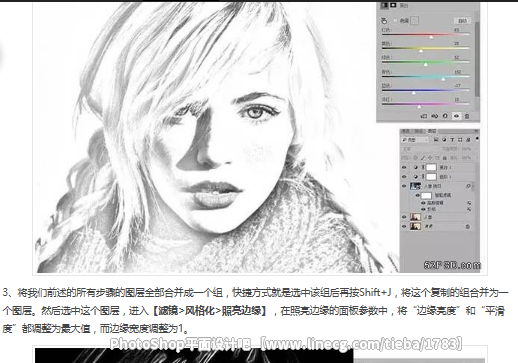518x363 pixels.
Task: Click the reset adjustment icon in Properties
Action: tap(445, 116)
